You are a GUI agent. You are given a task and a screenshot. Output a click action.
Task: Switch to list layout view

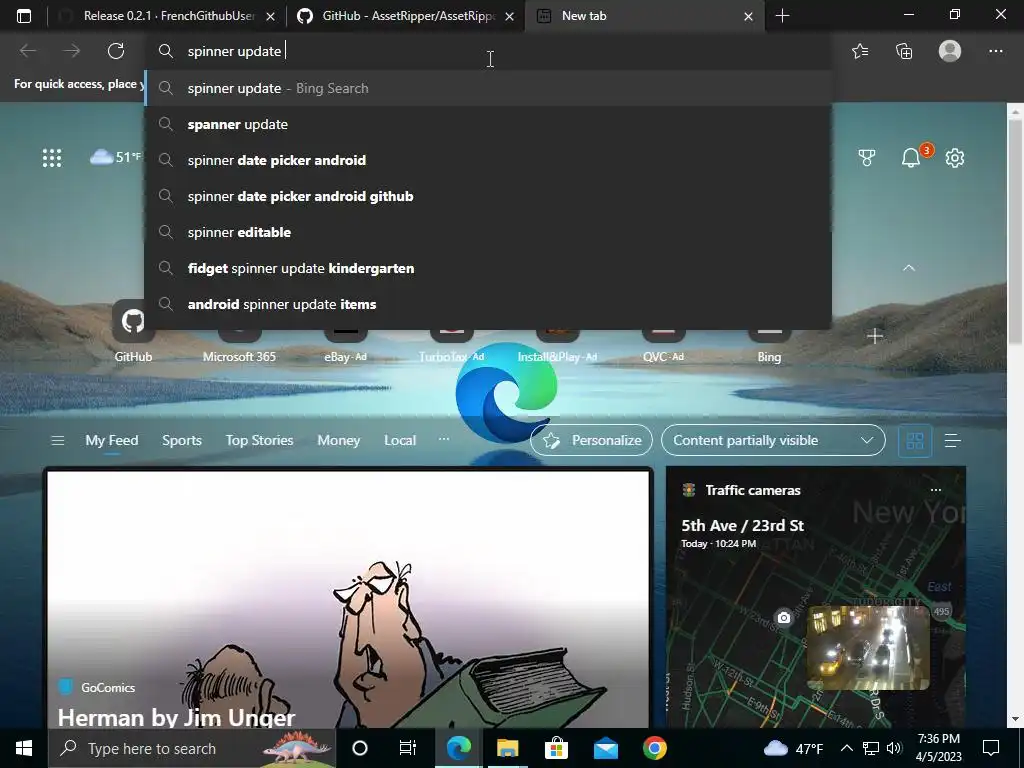(952, 441)
